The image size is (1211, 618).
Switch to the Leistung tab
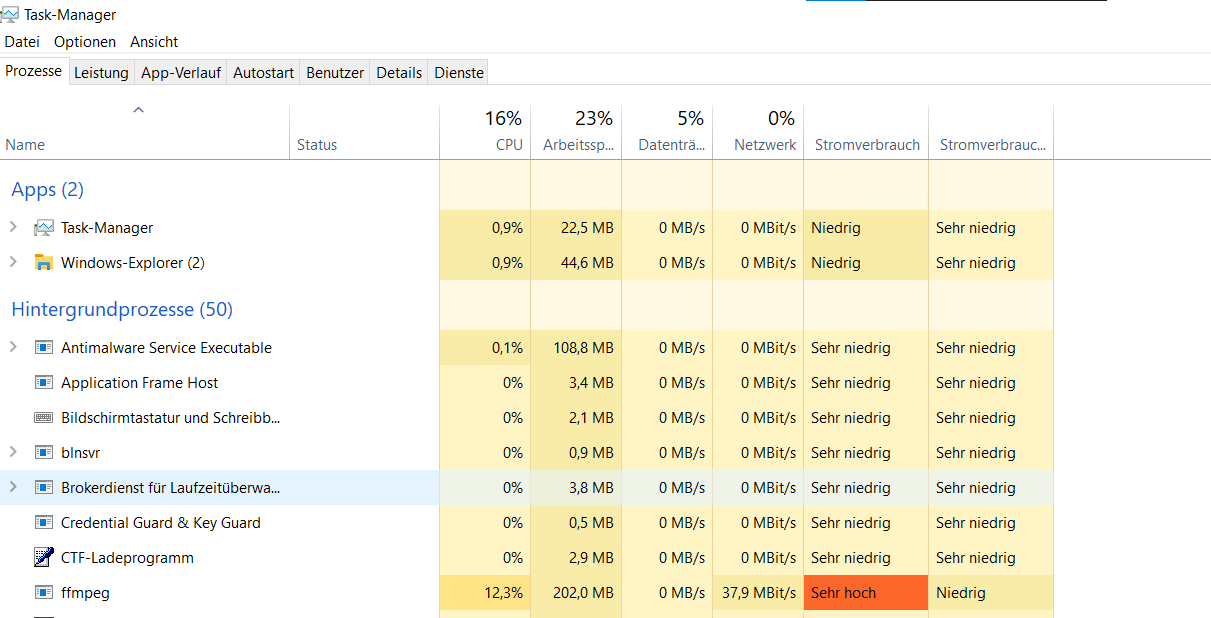click(x=101, y=71)
